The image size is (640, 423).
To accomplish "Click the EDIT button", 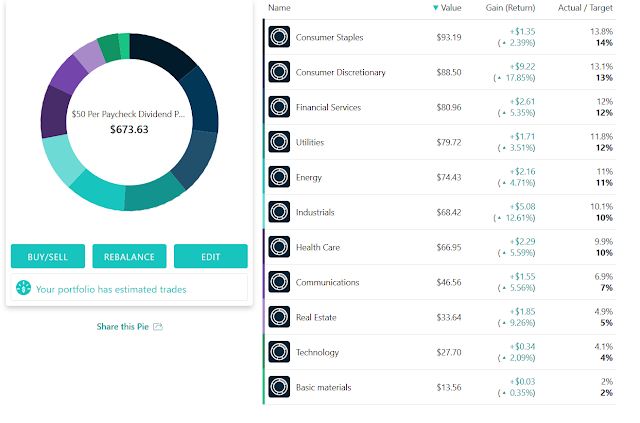I will pos(211,256).
